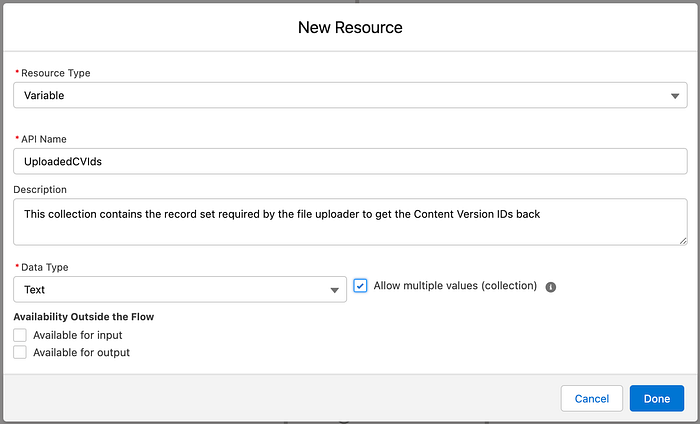Click the info icon beside Allow multiple values
The image size is (700, 424).
551,287
